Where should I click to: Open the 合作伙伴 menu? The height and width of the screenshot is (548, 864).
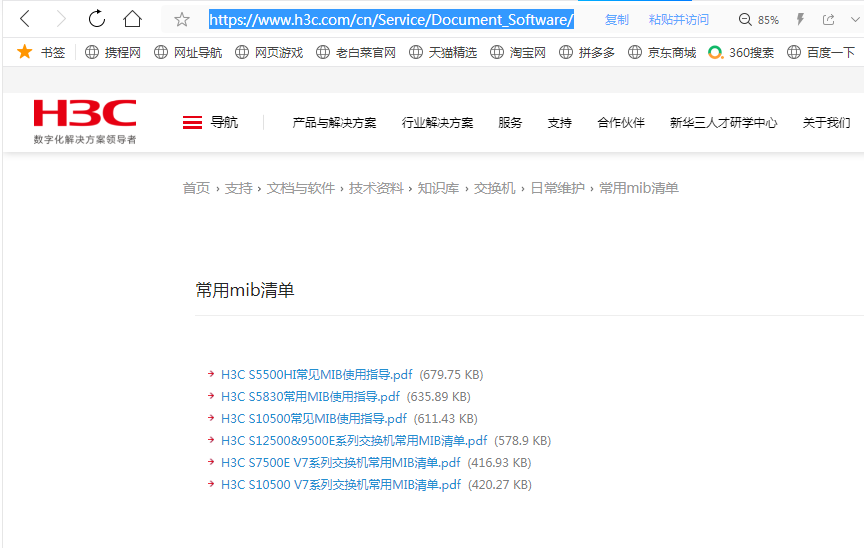coord(621,122)
